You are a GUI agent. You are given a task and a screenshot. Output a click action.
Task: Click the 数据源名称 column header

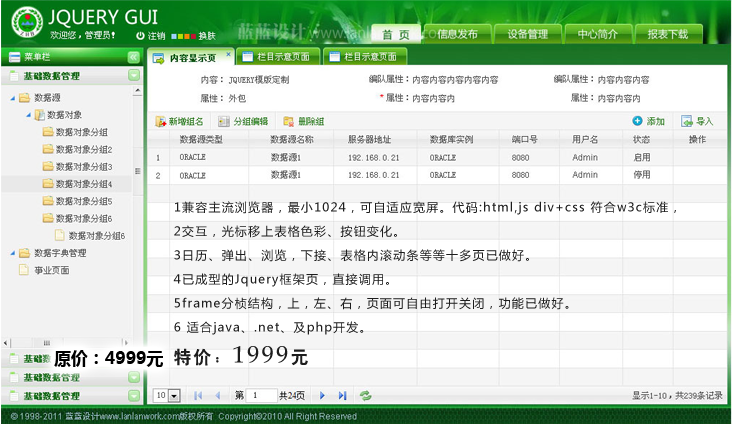coord(291,140)
